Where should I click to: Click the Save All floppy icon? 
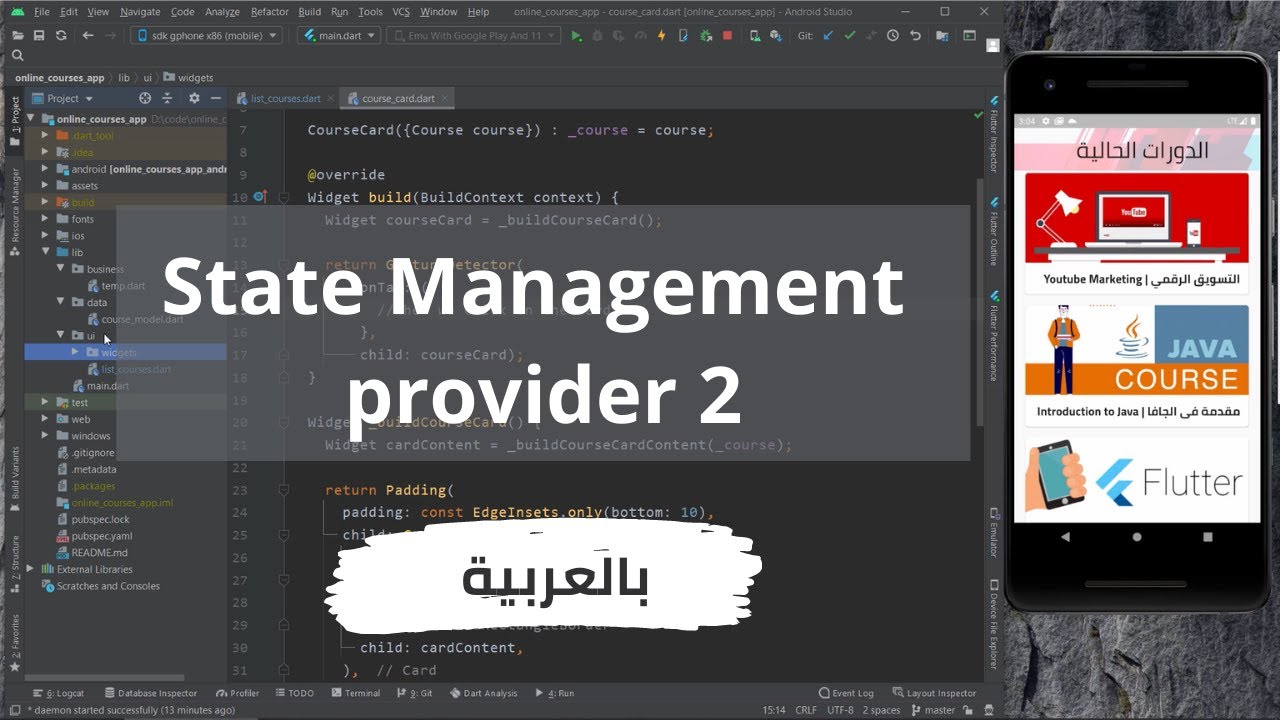[x=39, y=36]
